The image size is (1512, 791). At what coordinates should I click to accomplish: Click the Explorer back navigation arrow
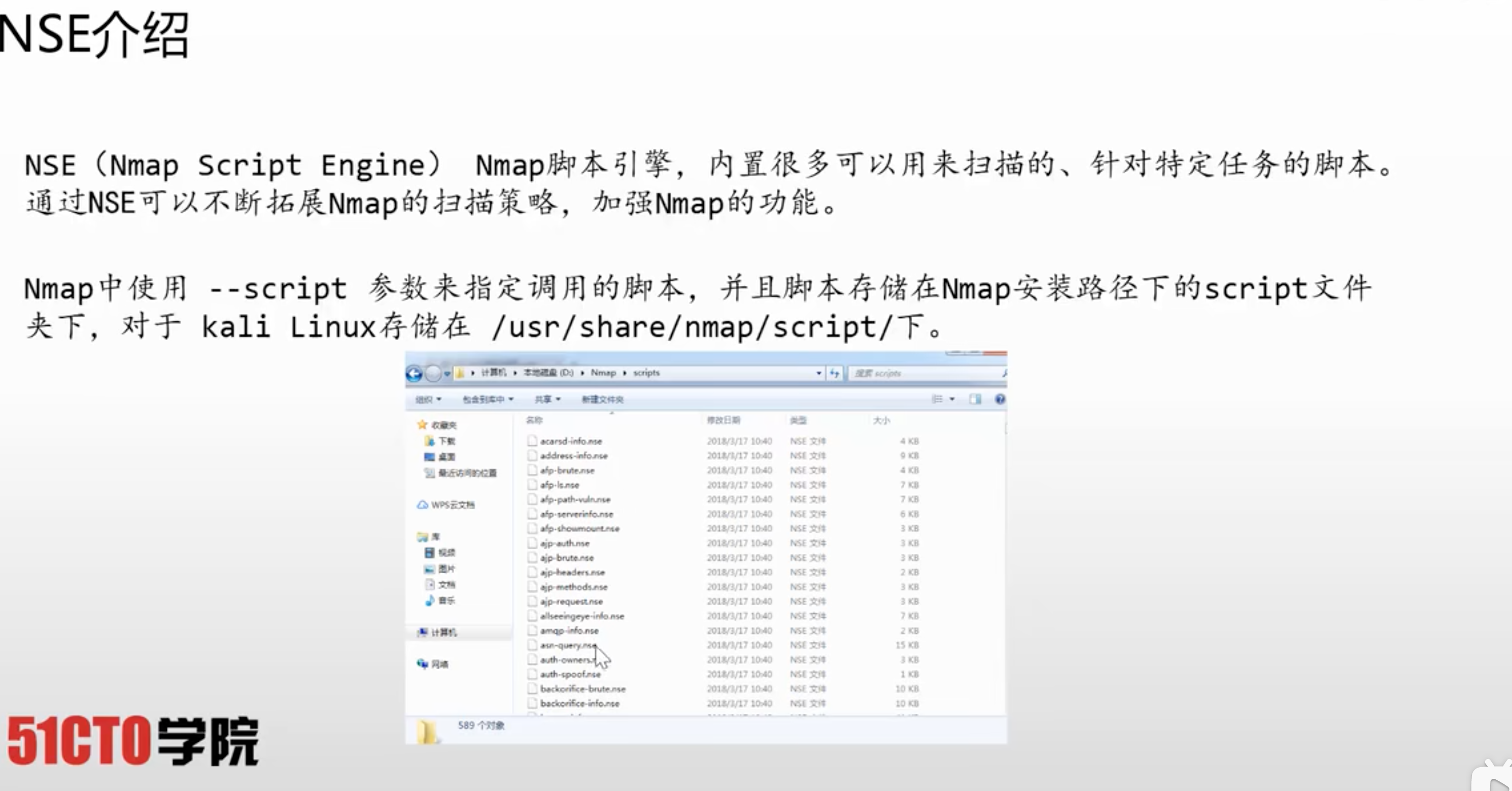click(x=414, y=374)
